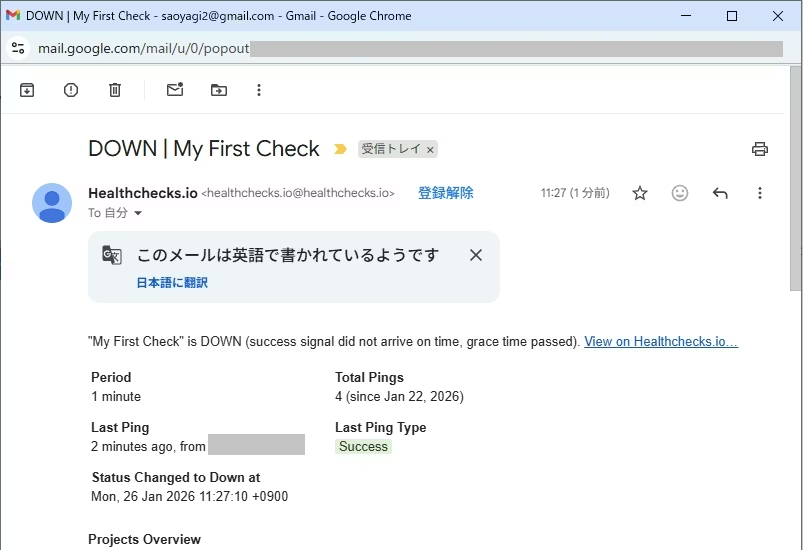Viewport: 803px width, 550px height.
Task: Click the translate icon in the banner
Action: point(112,255)
